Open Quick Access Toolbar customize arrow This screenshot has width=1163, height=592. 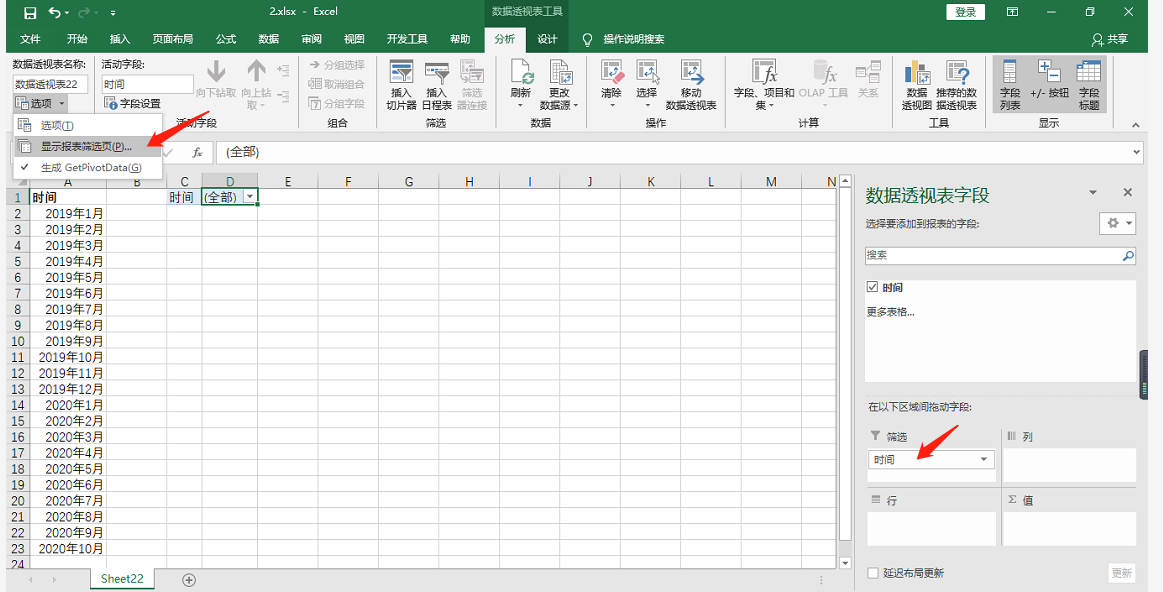(113, 13)
